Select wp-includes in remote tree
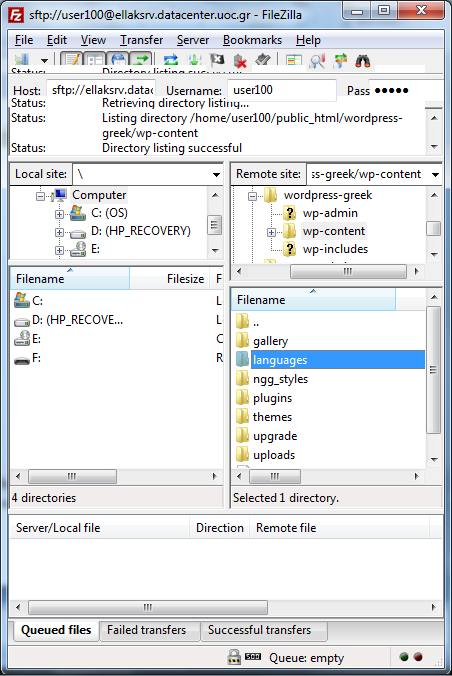Screen dimensions: 452x676 coord(335,249)
